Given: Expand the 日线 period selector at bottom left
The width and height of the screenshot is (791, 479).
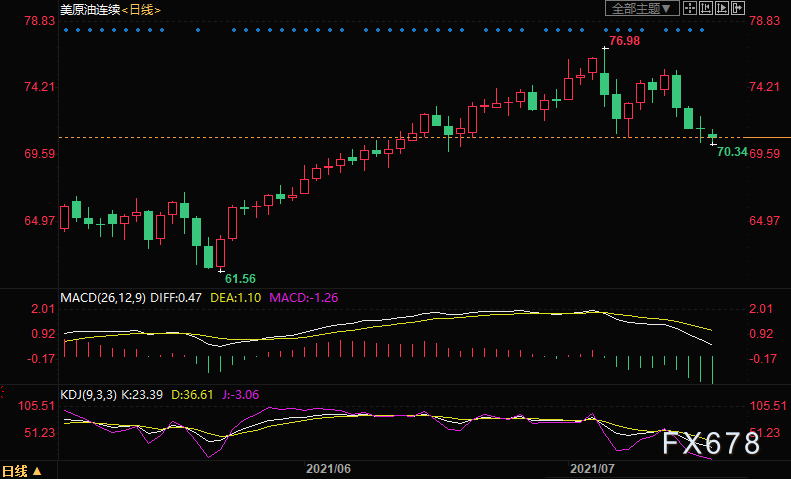Looking at the screenshot, I should (22, 470).
